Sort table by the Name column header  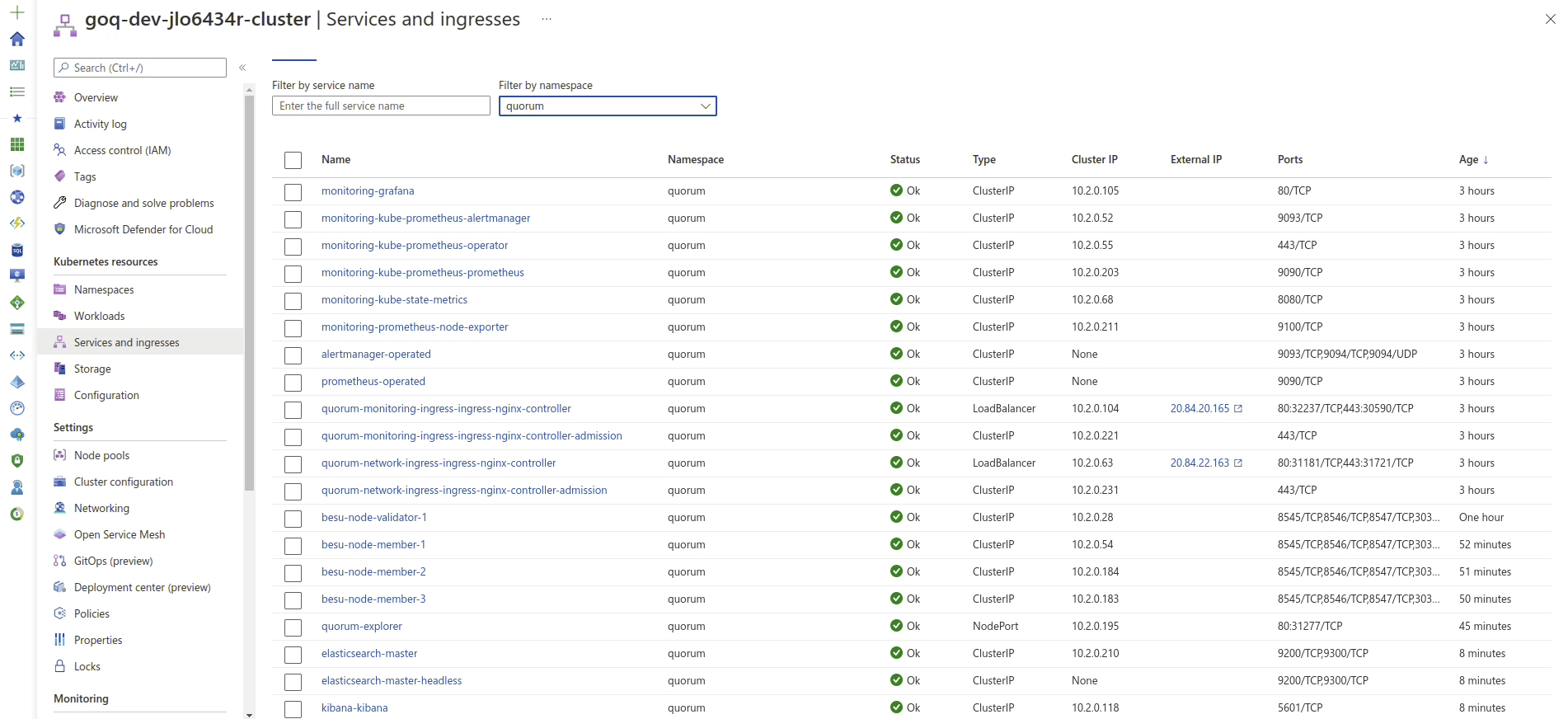click(x=336, y=160)
